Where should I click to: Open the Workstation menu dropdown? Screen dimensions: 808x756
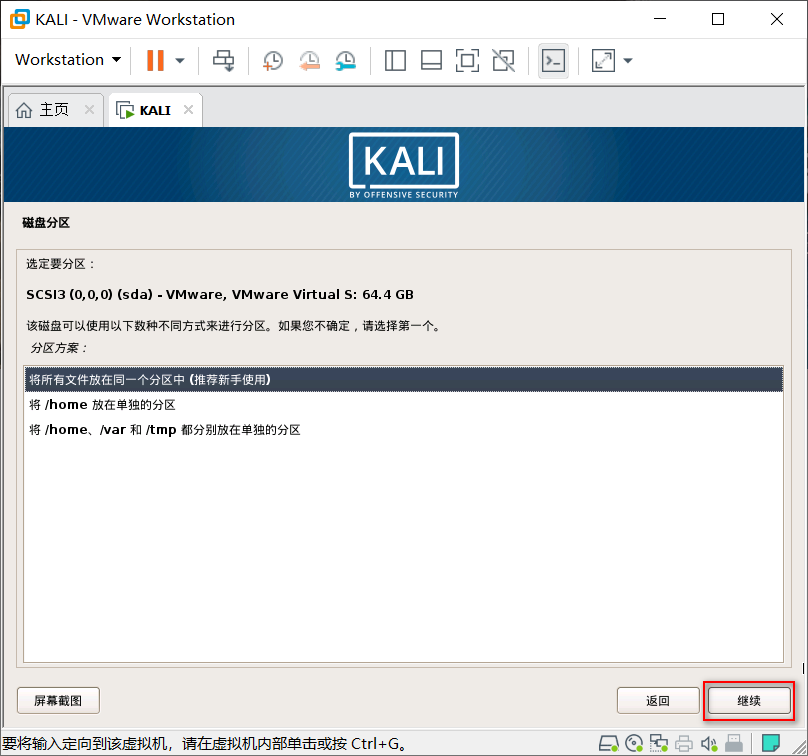[x=68, y=60]
